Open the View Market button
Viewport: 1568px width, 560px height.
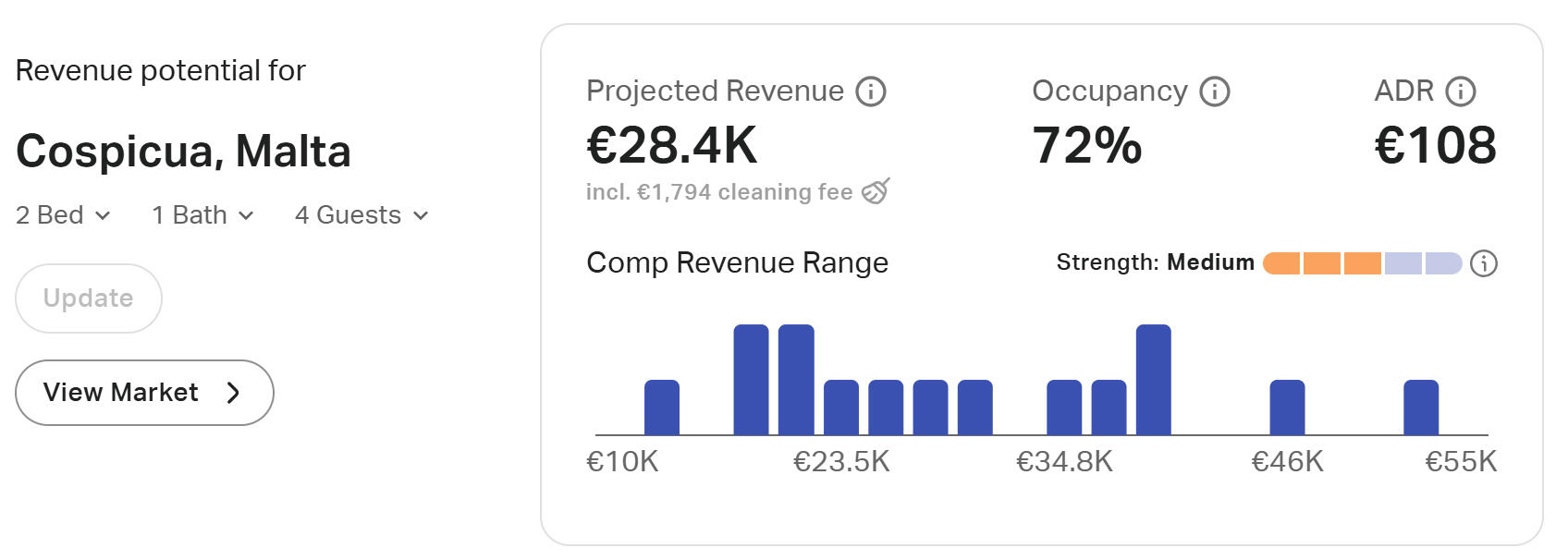144,393
